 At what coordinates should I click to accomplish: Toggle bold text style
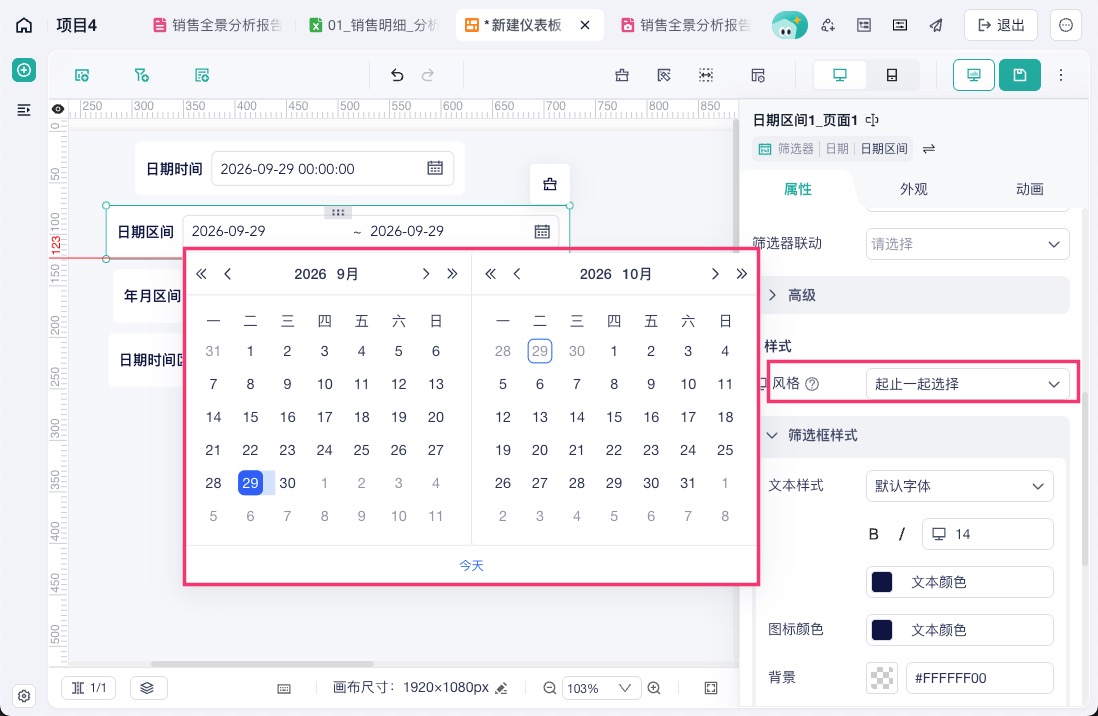click(x=873, y=535)
